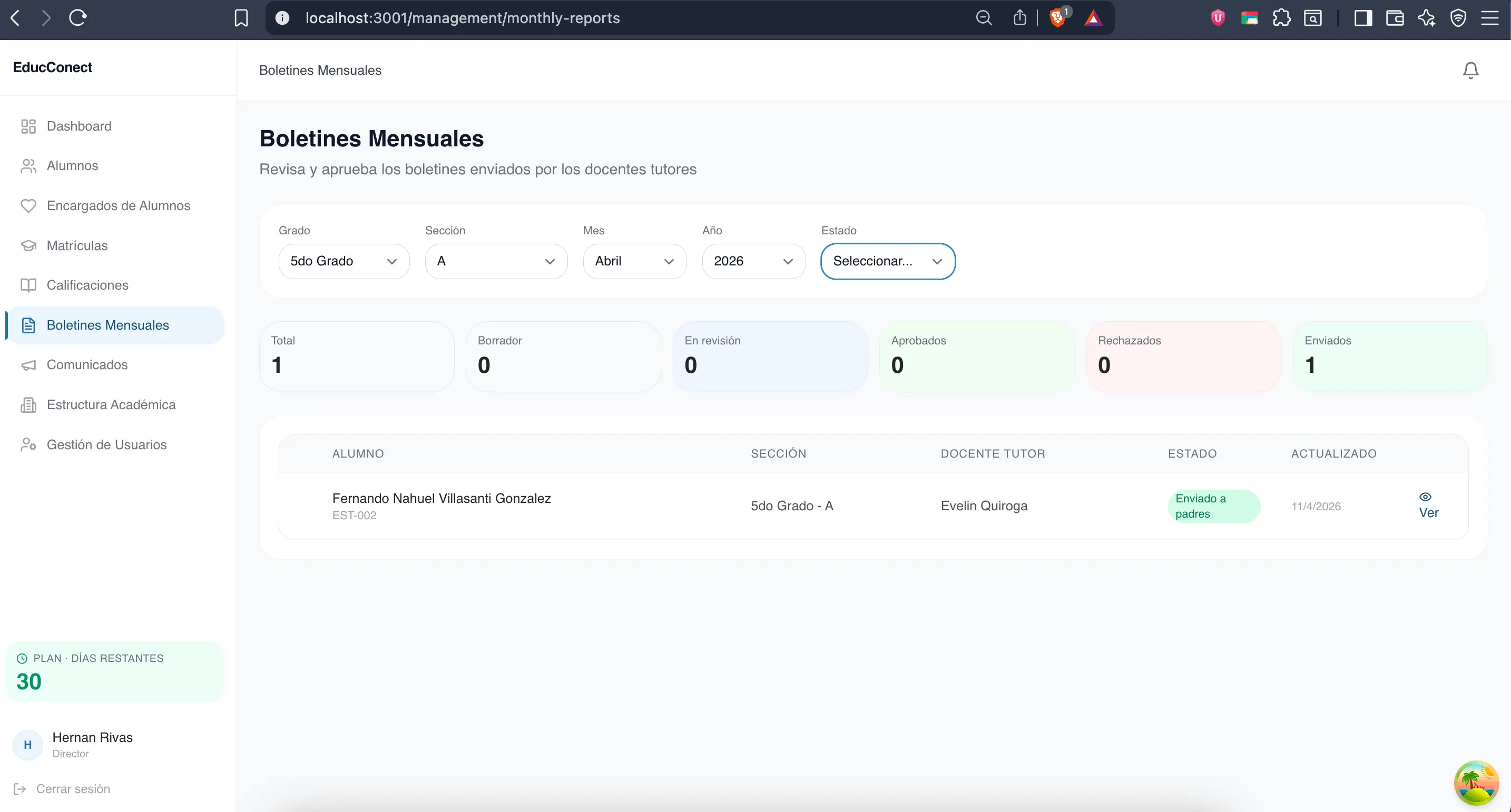The height and width of the screenshot is (812, 1511).
Task: Open the Grado dropdown showing 5do Grado
Action: click(344, 262)
